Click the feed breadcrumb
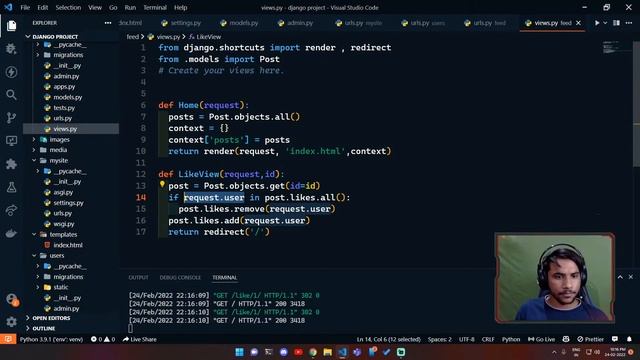Image resolution: width=640 pixels, height=360 pixels. (x=132, y=37)
